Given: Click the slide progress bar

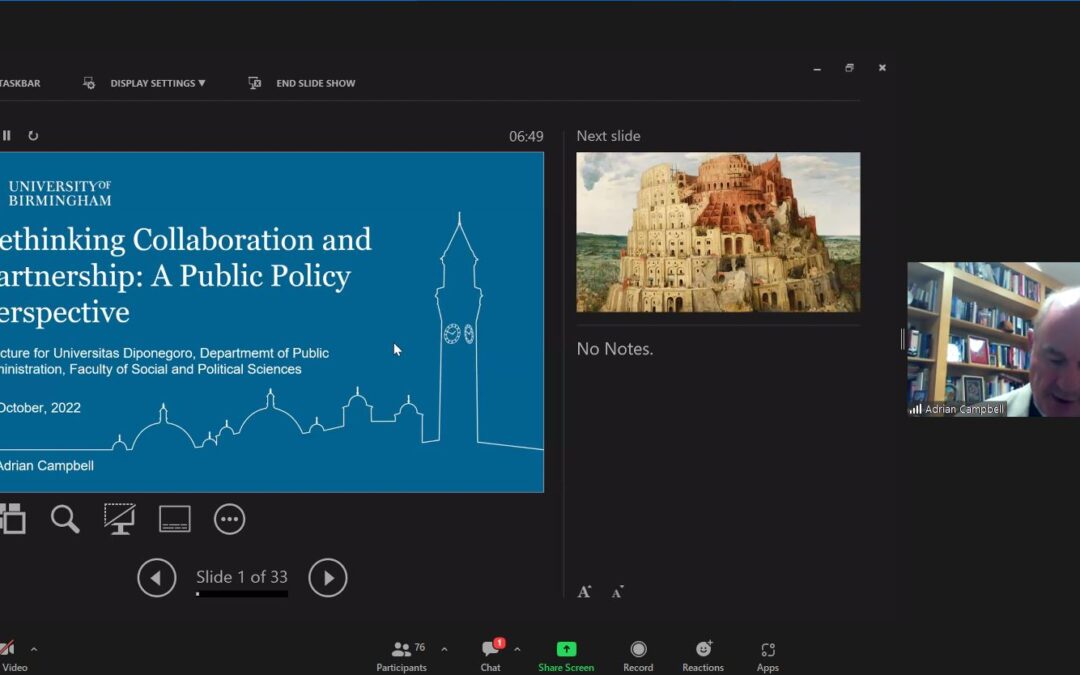Looking at the screenshot, I should (x=242, y=594).
